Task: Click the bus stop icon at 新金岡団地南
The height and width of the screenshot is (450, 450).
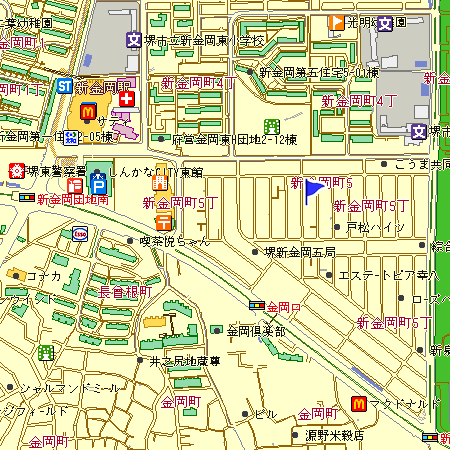Action: [27, 197]
